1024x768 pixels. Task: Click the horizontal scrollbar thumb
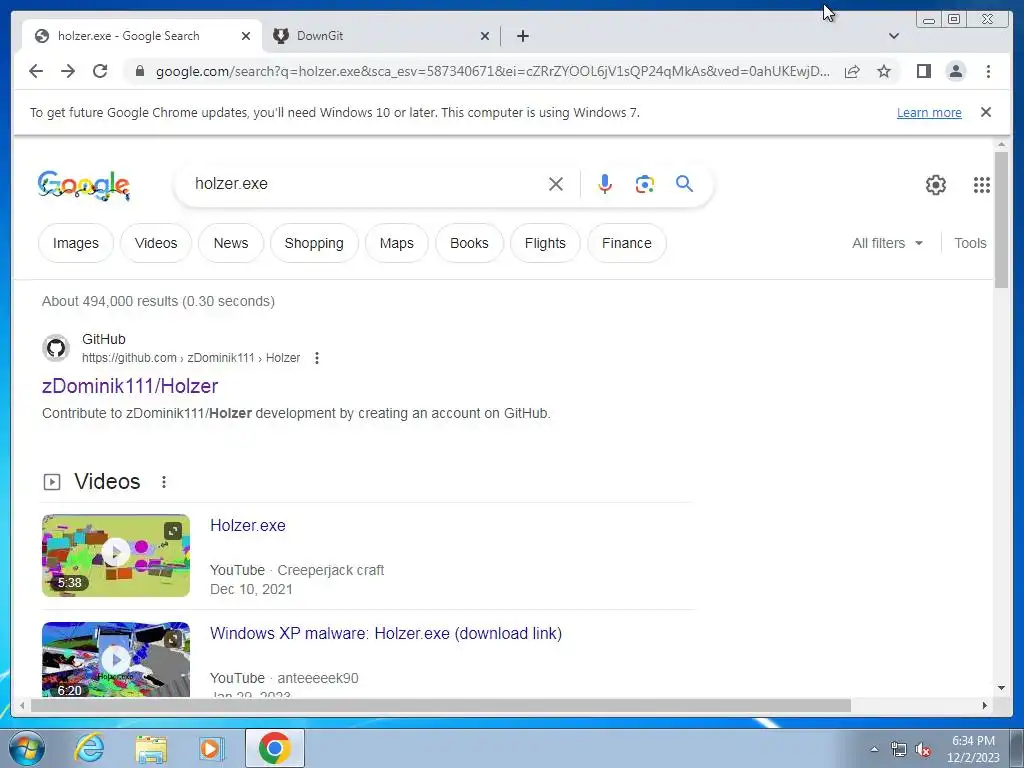[x=441, y=705]
